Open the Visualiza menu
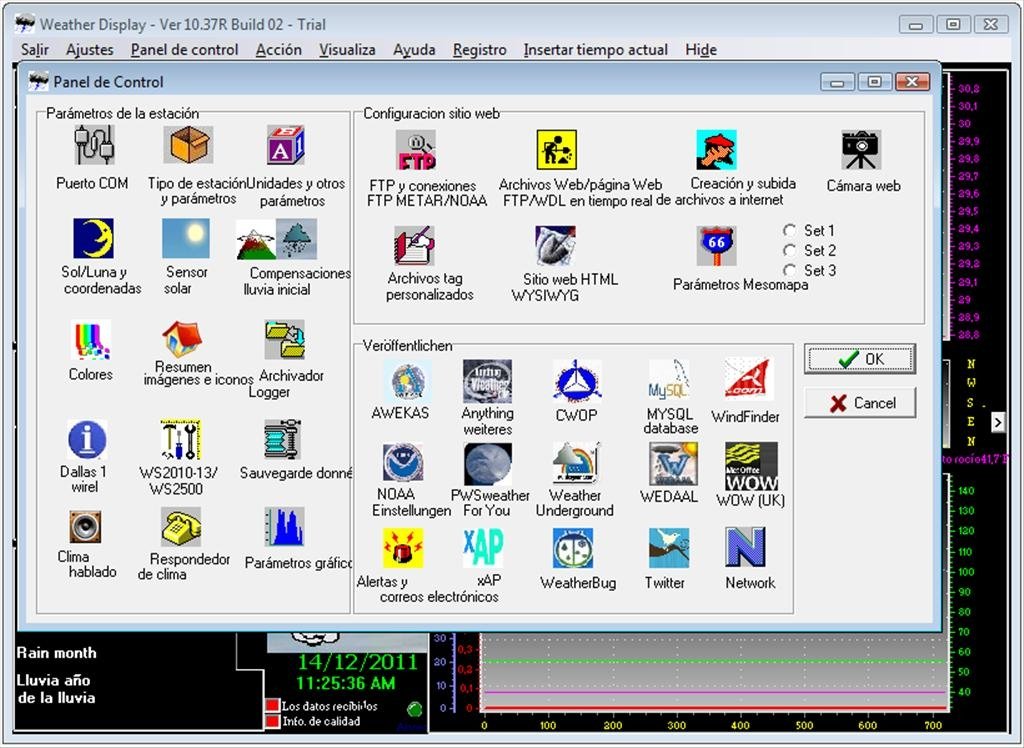 tap(347, 50)
